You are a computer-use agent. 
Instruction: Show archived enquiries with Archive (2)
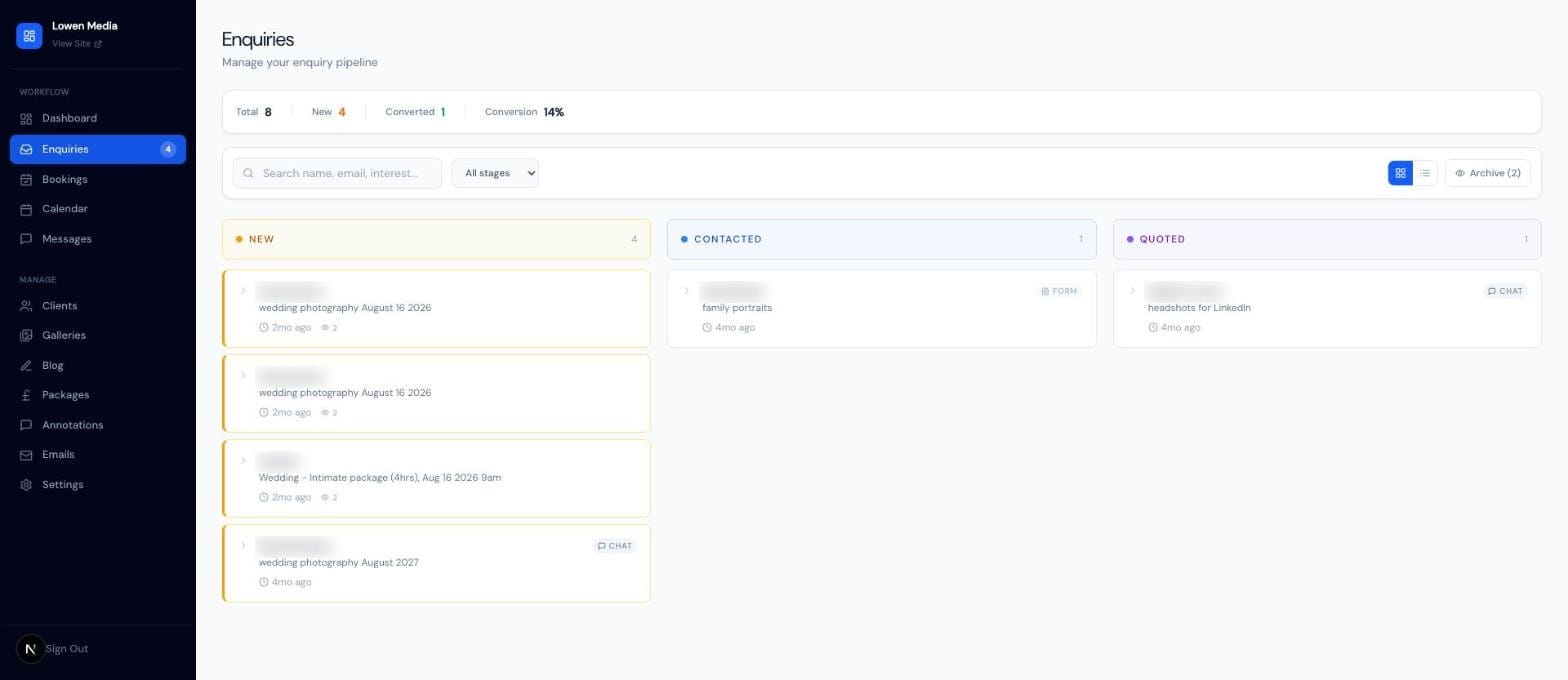[x=1487, y=173]
